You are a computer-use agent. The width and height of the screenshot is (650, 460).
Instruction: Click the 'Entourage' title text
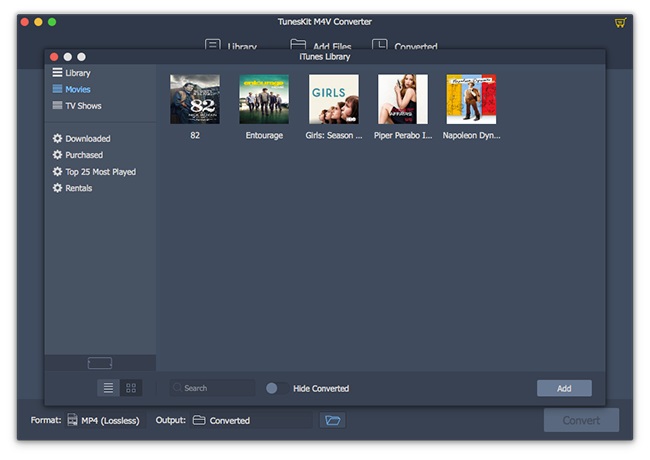coord(264,136)
